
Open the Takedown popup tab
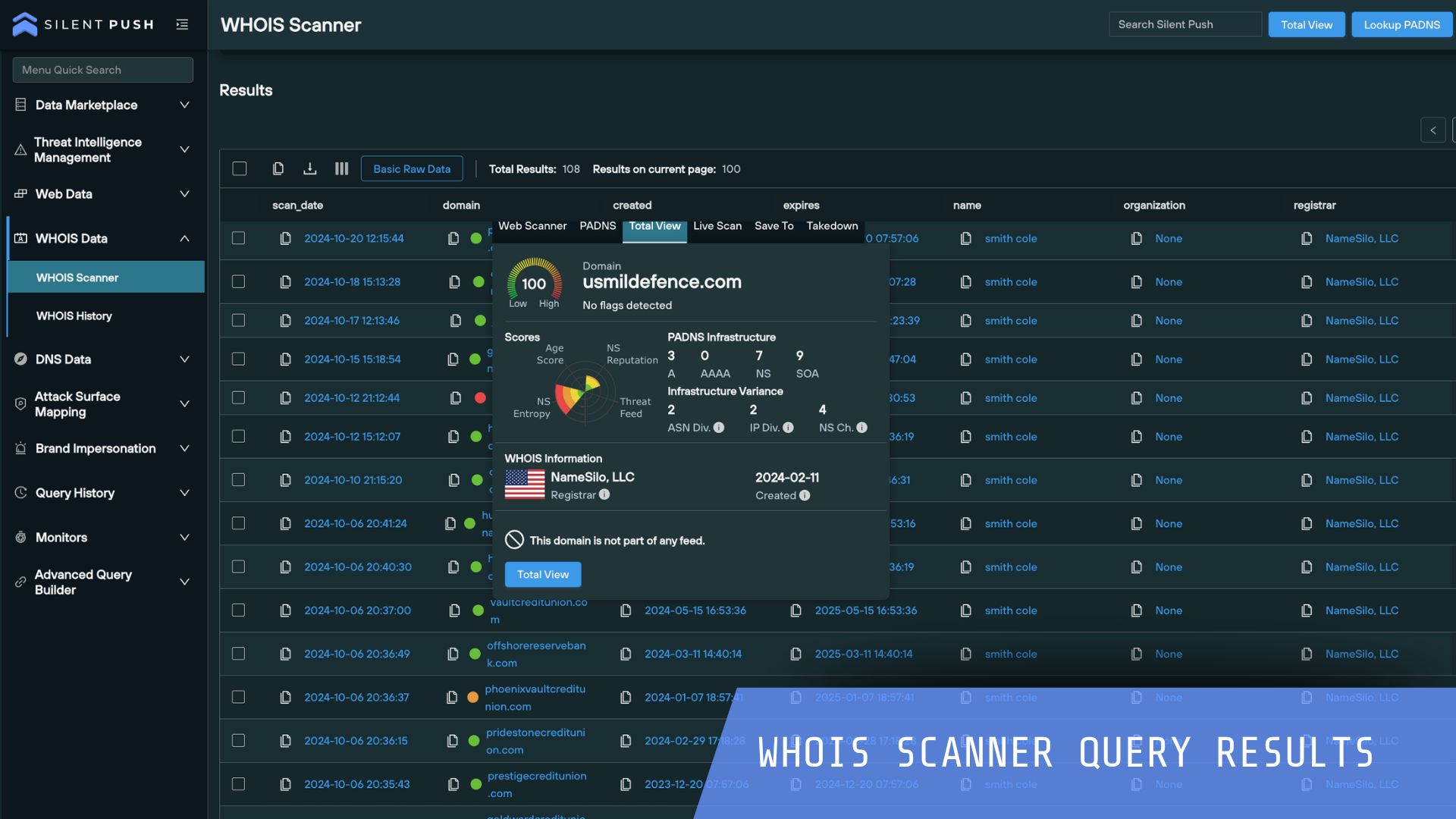coord(832,226)
